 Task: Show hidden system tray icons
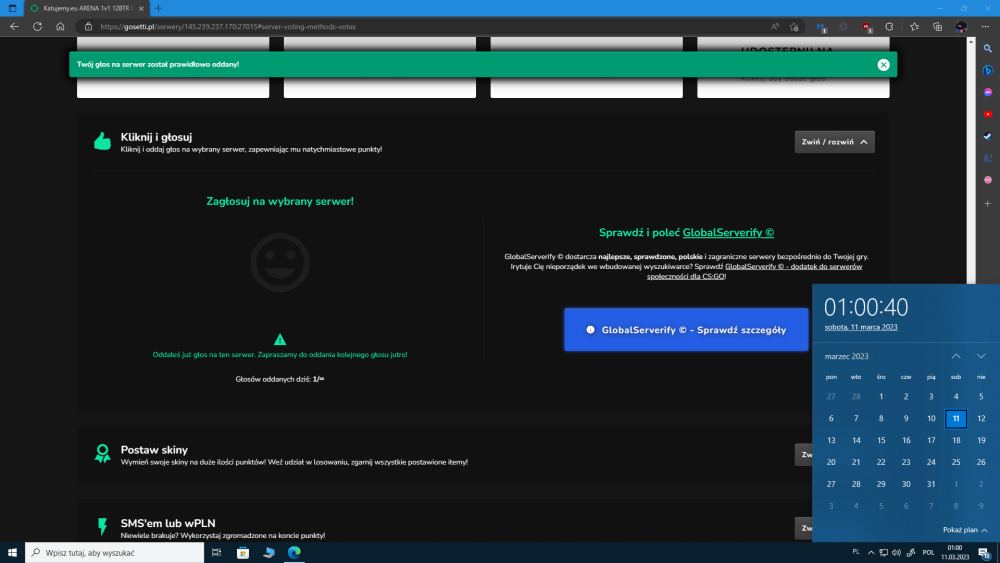[x=871, y=553]
